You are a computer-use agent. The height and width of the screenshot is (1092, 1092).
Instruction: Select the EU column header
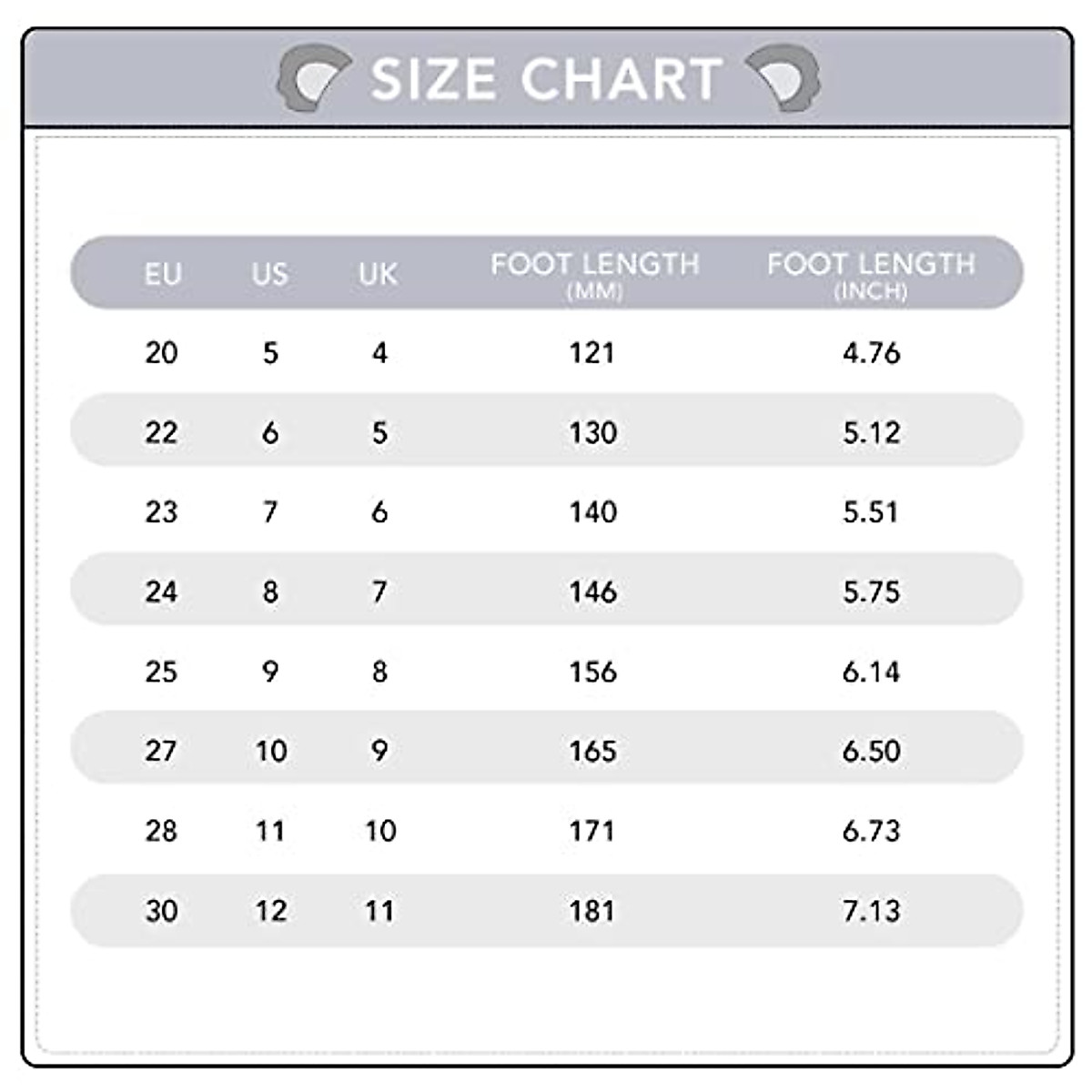coord(163,273)
